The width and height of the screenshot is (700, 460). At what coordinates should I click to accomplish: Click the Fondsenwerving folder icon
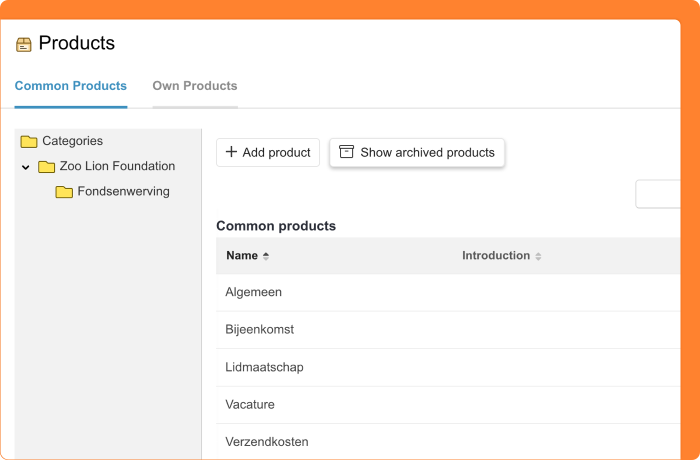pos(64,192)
